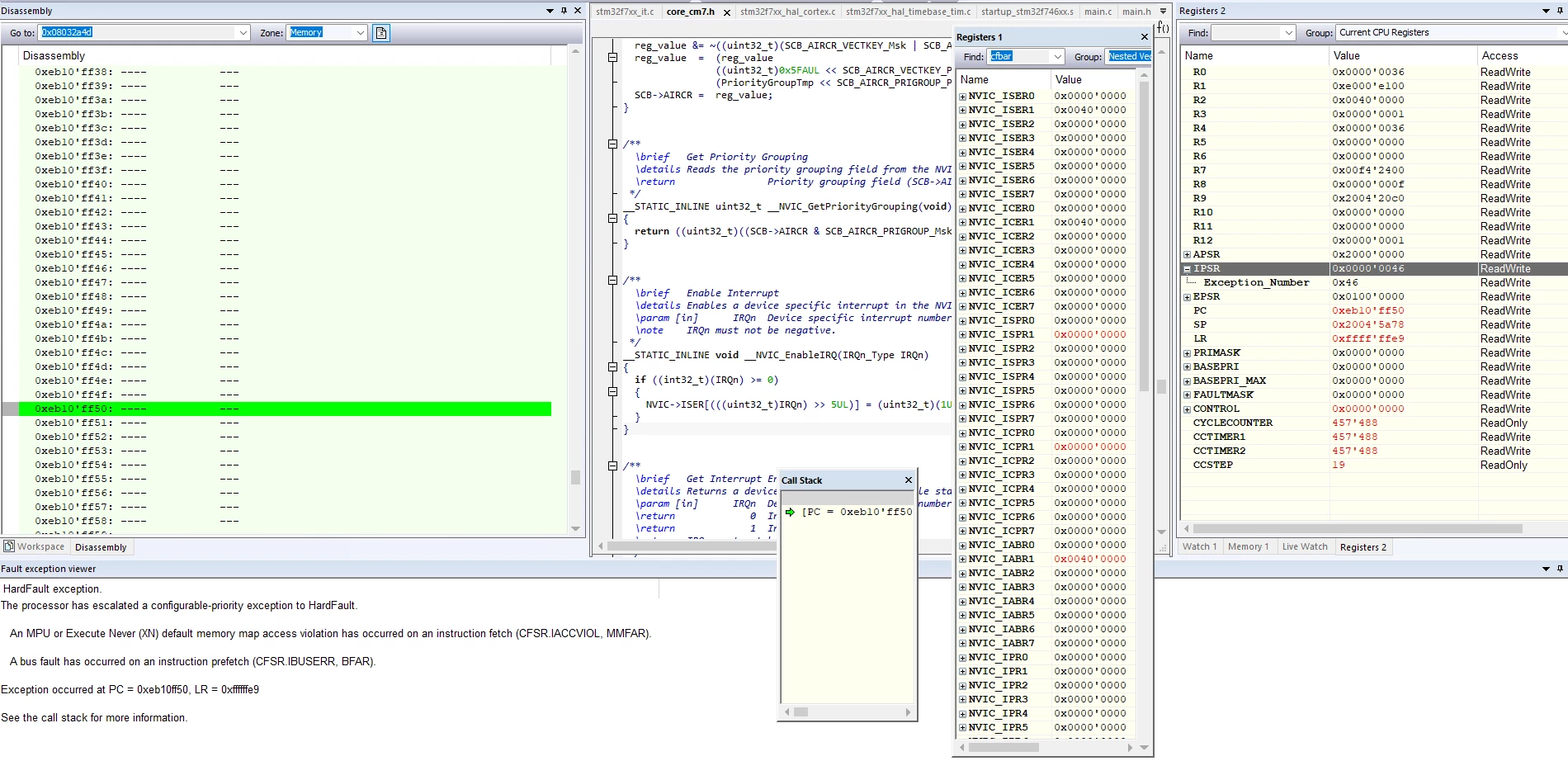1568x761 pixels.
Task: Expand the FAULTMASK register
Action: pos(1188,395)
